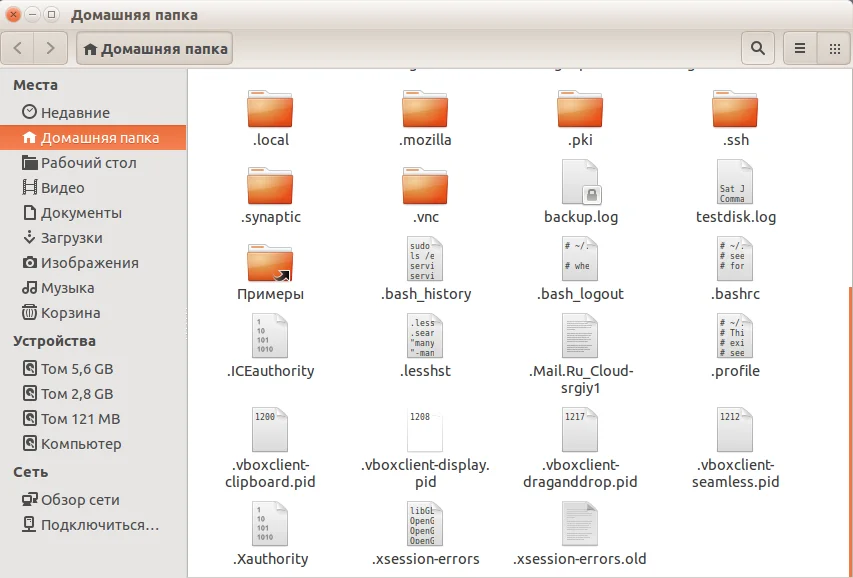Screen dimensions: 853x578
Task: Select the locked backup.log file
Action: pyautogui.click(x=581, y=183)
